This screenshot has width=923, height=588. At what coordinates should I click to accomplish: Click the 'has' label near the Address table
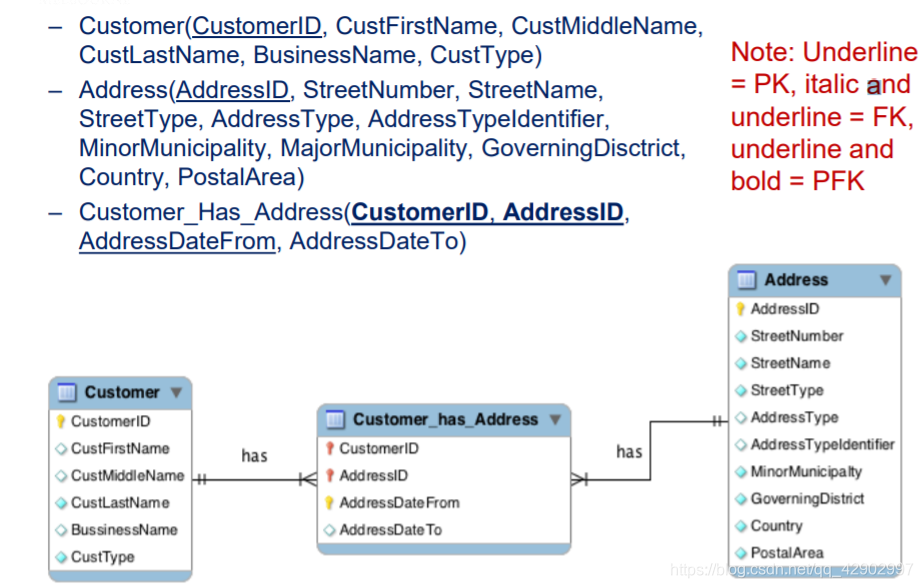tap(629, 451)
